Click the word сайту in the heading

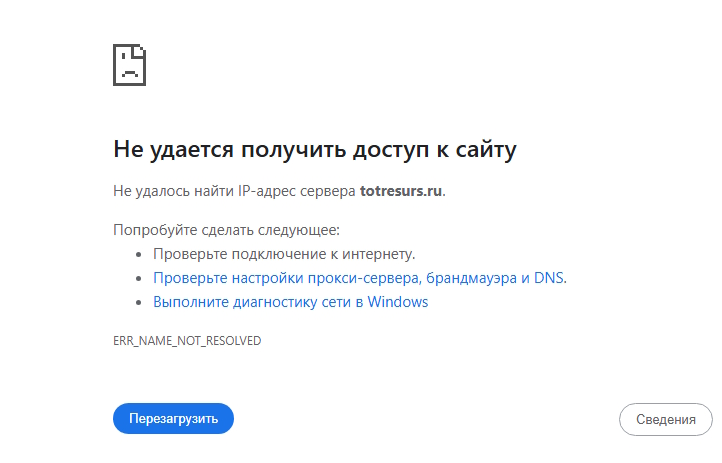coord(486,150)
